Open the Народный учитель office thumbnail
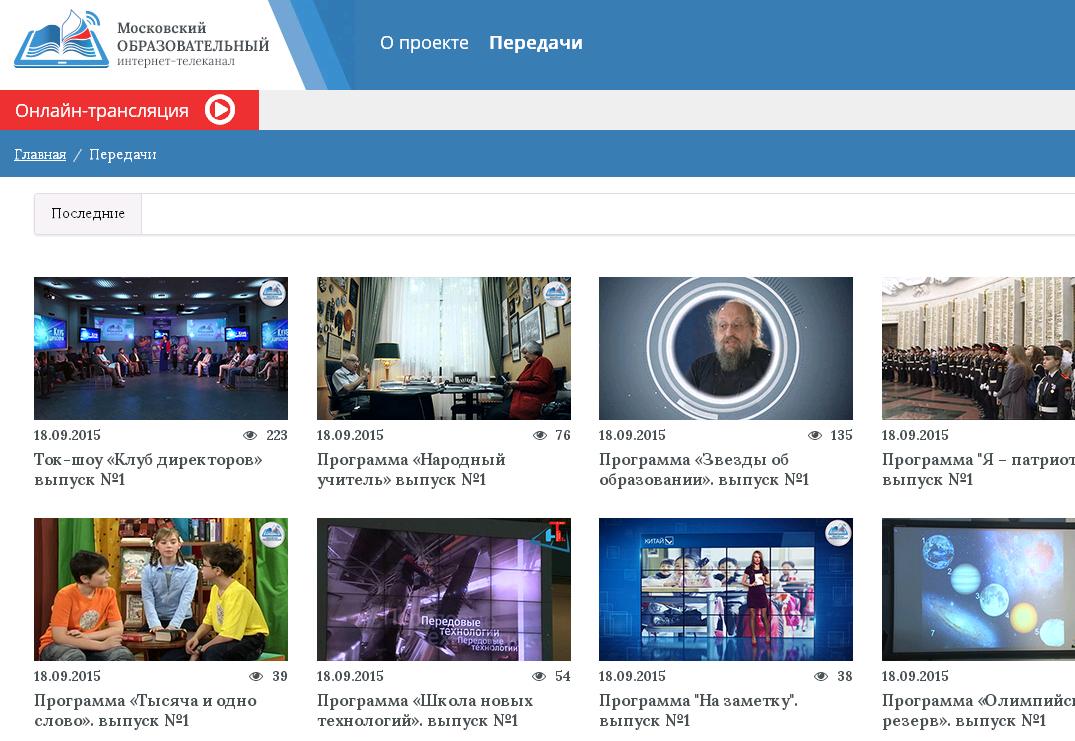 click(444, 348)
